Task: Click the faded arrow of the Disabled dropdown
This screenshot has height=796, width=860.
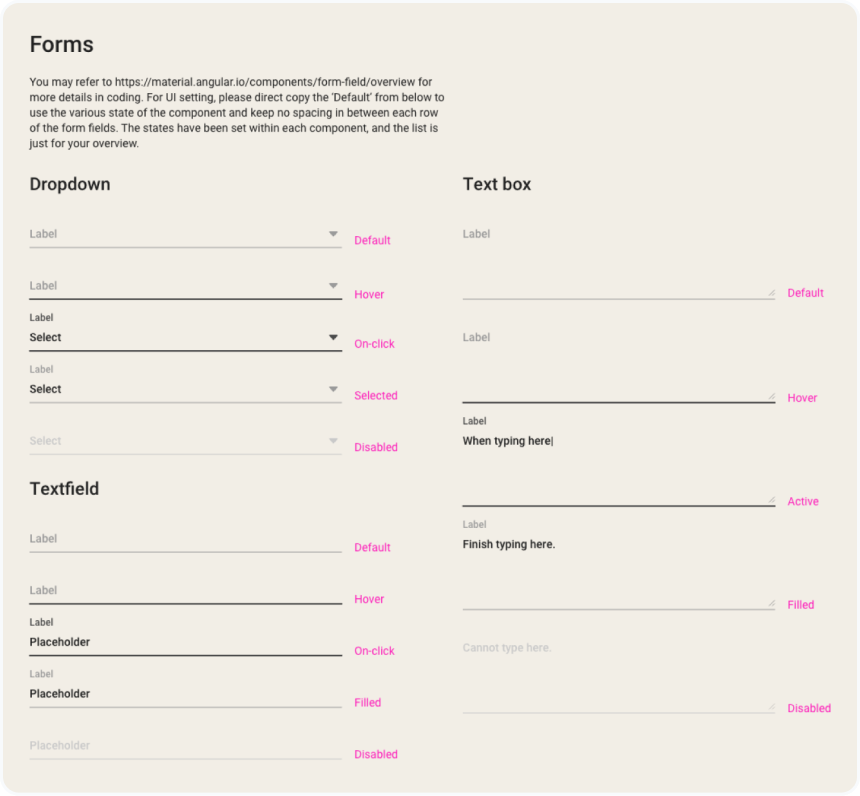Action: tap(334, 441)
